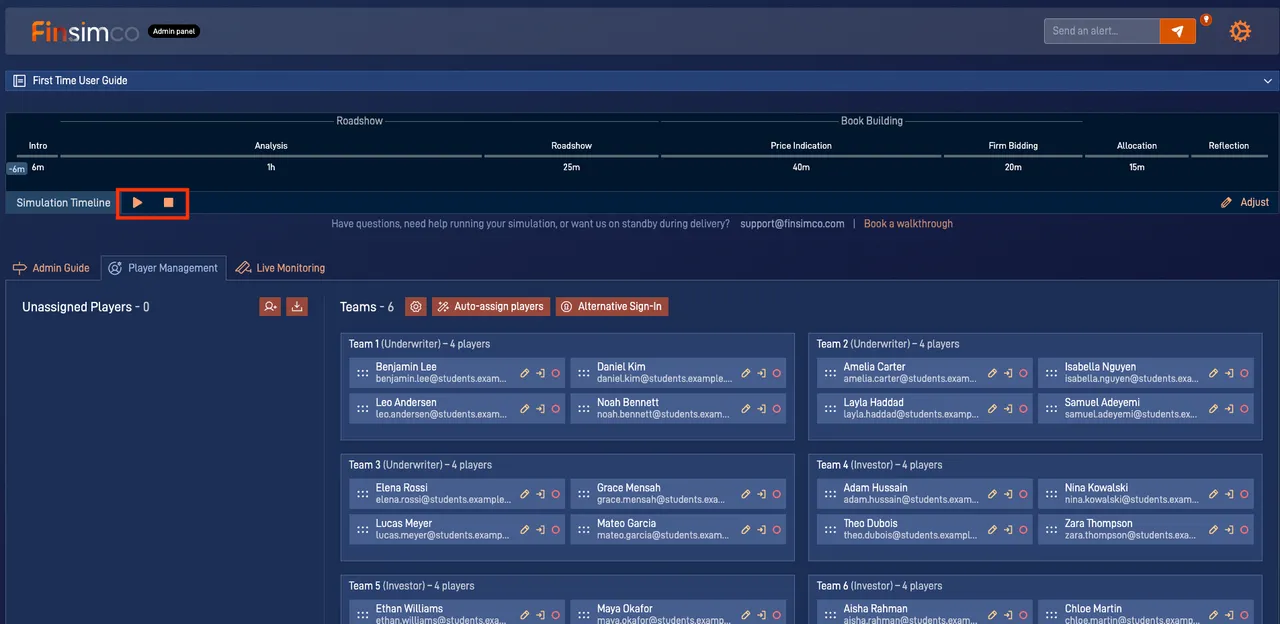Screen dimensions: 1280x624
Task: Click the email isabella.nguyen@students address
Action: [1131, 379]
